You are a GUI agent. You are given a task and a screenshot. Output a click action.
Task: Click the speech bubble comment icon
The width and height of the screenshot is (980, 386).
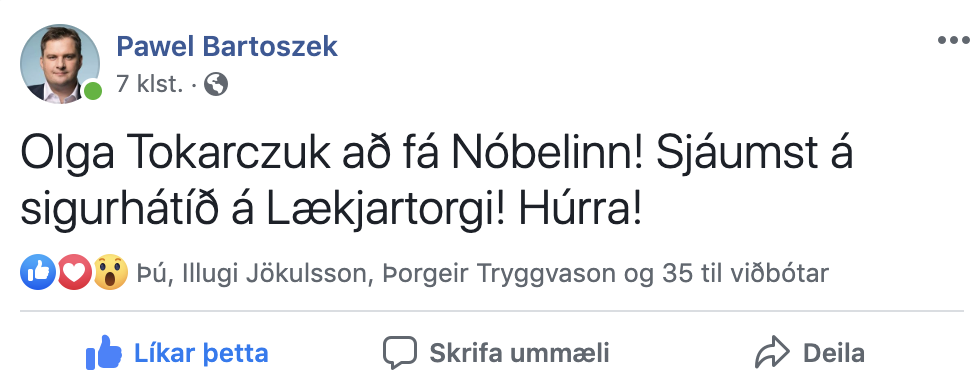pos(399,353)
